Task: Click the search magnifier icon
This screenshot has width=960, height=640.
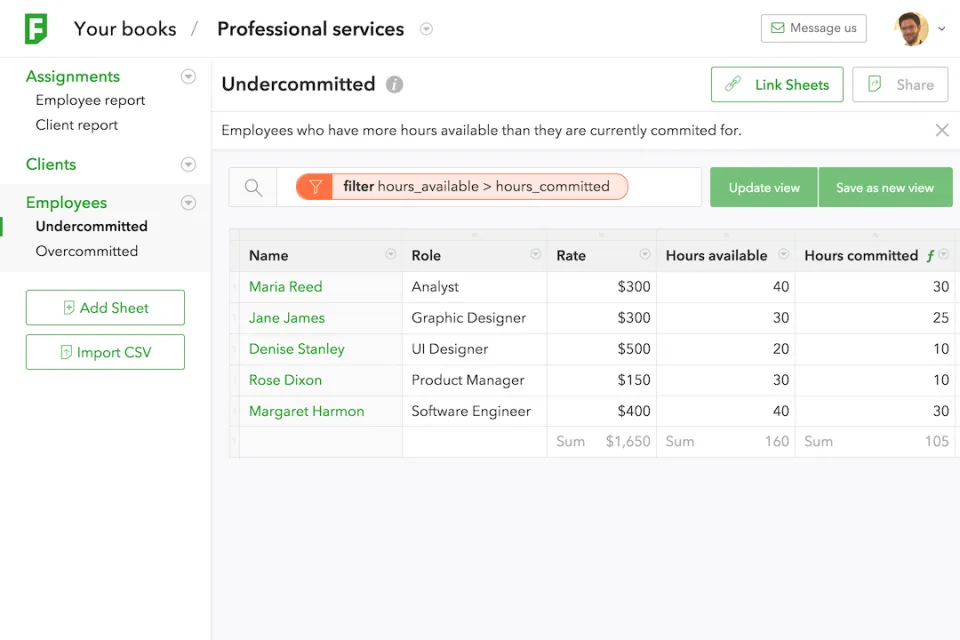Action: [x=253, y=187]
